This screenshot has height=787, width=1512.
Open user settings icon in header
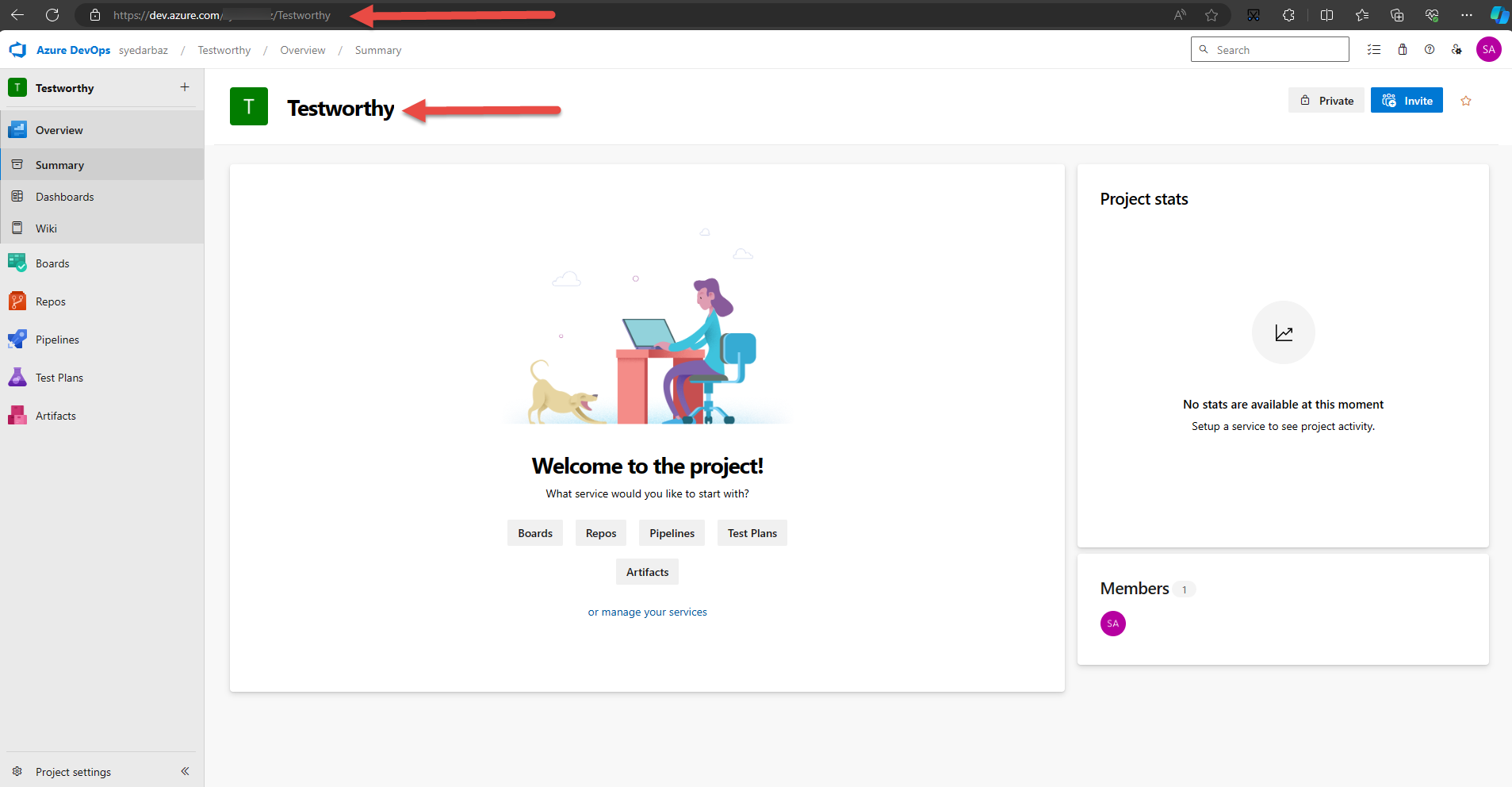(x=1456, y=50)
